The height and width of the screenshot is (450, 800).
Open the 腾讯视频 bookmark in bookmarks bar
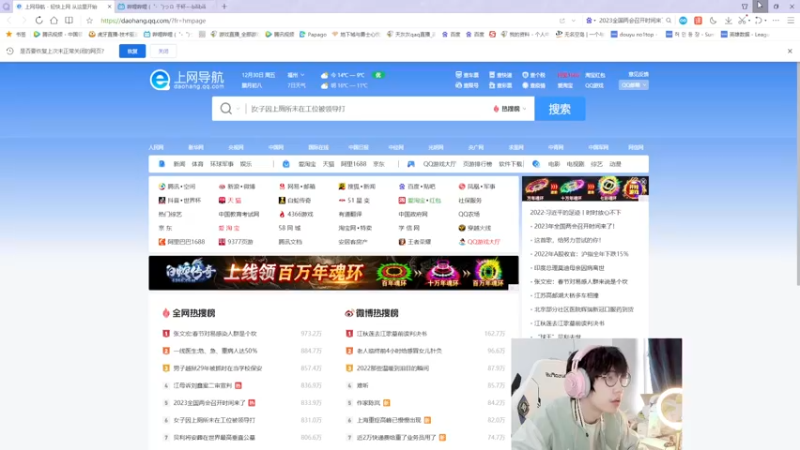click(x=280, y=34)
